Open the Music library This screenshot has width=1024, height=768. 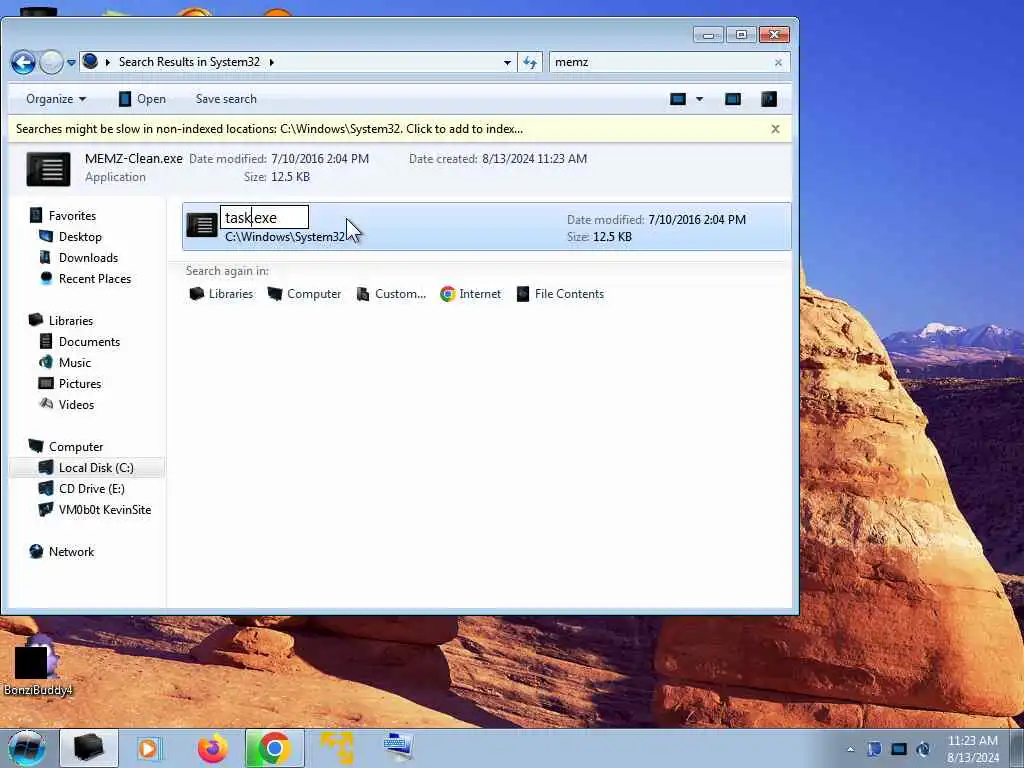65,362
